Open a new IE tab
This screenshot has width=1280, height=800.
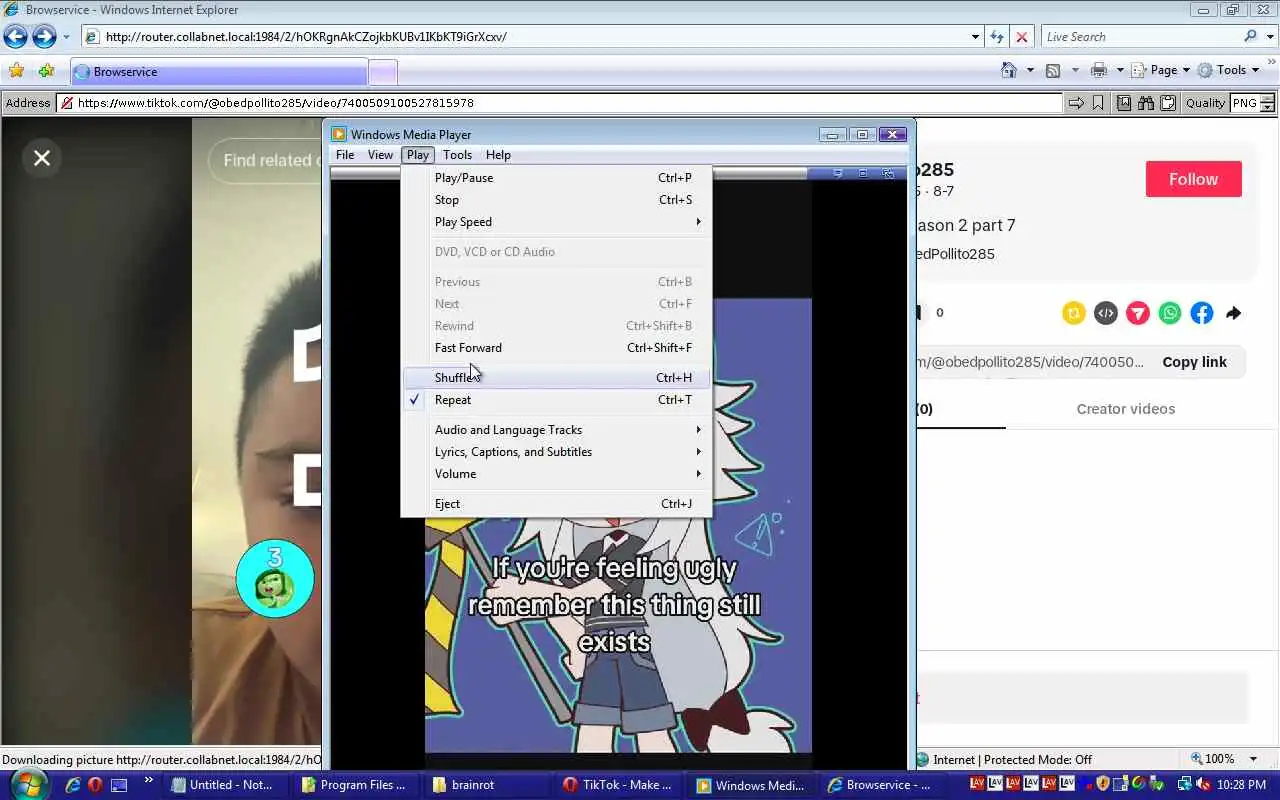pos(383,72)
